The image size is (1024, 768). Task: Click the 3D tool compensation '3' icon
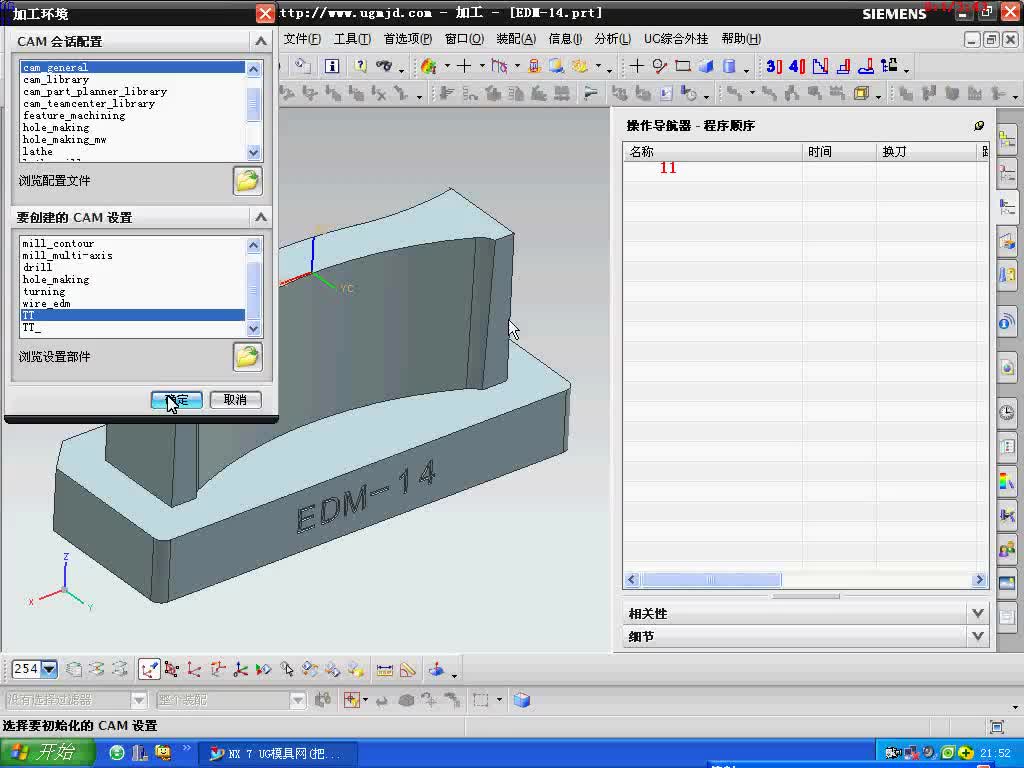pyautogui.click(x=774, y=66)
